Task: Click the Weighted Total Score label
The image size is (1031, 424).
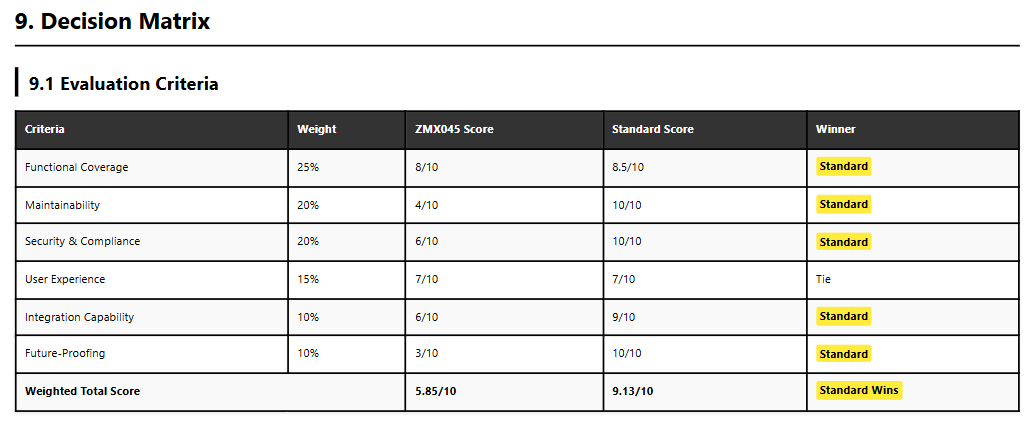Action: pyautogui.click(x=82, y=391)
